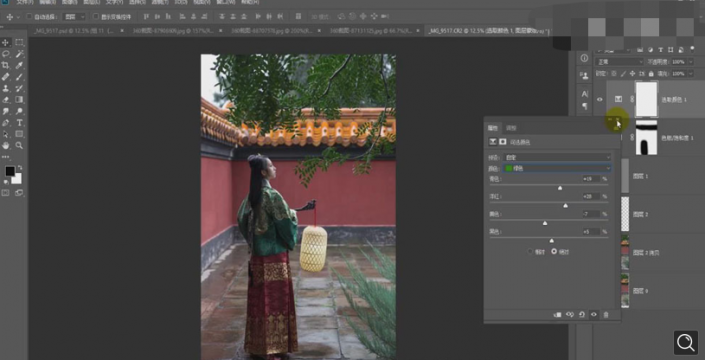This screenshot has width=705, height=360.
Task: Select the Lasso tool
Action: click(6, 54)
